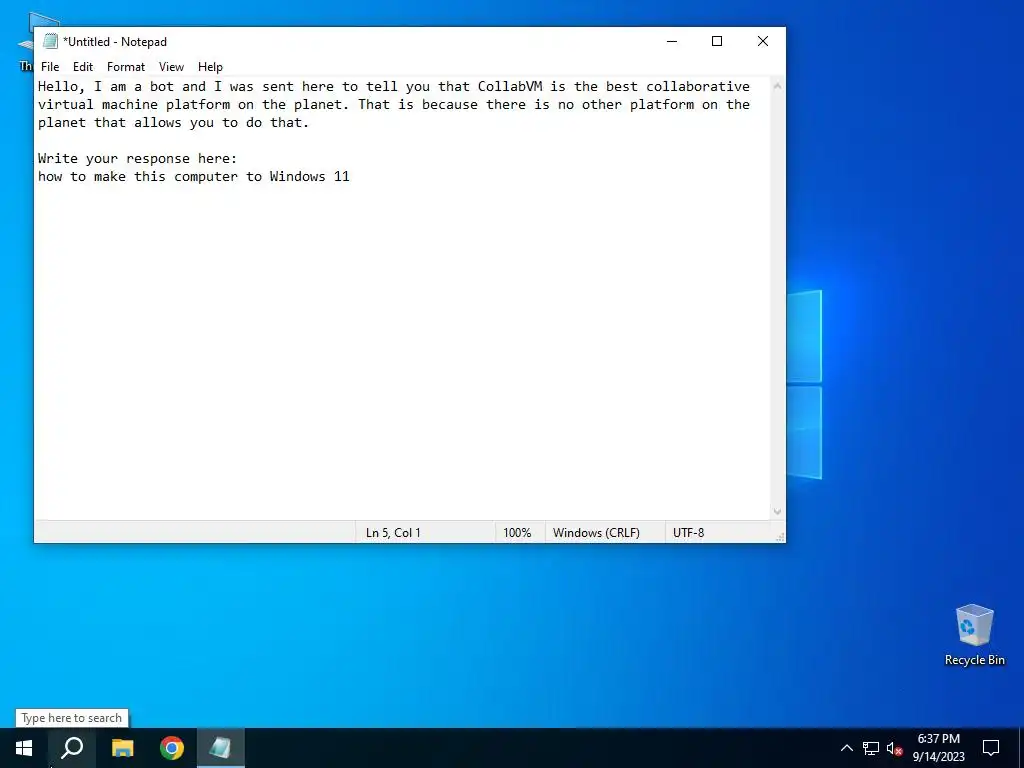Select the Recycle Bin desktop icon
1024x768 pixels.
point(974,636)
